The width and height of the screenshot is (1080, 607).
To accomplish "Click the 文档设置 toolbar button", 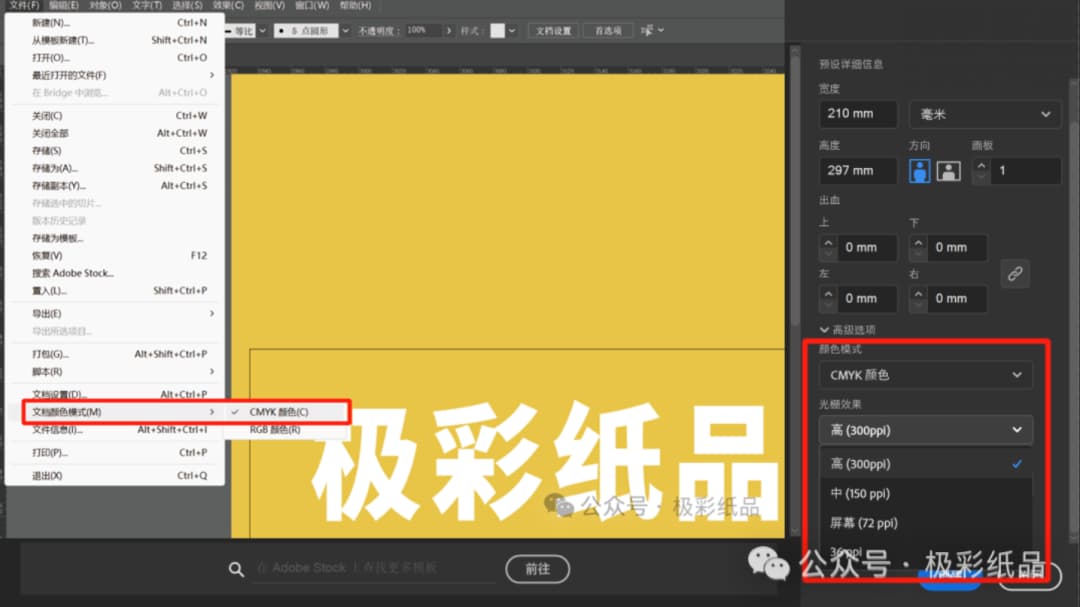I will coord(554,30).
